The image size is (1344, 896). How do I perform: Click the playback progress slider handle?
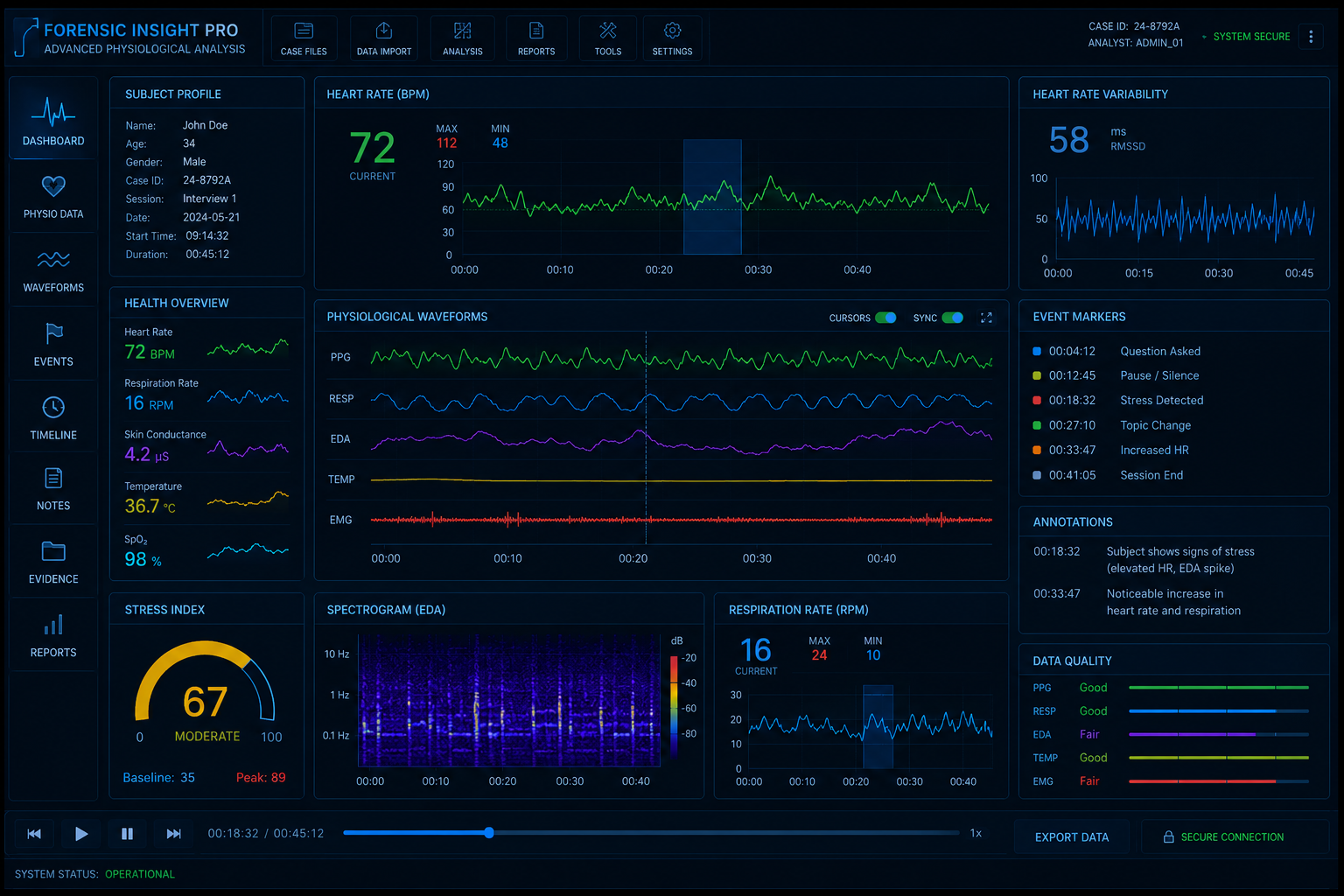coord(489,833)
